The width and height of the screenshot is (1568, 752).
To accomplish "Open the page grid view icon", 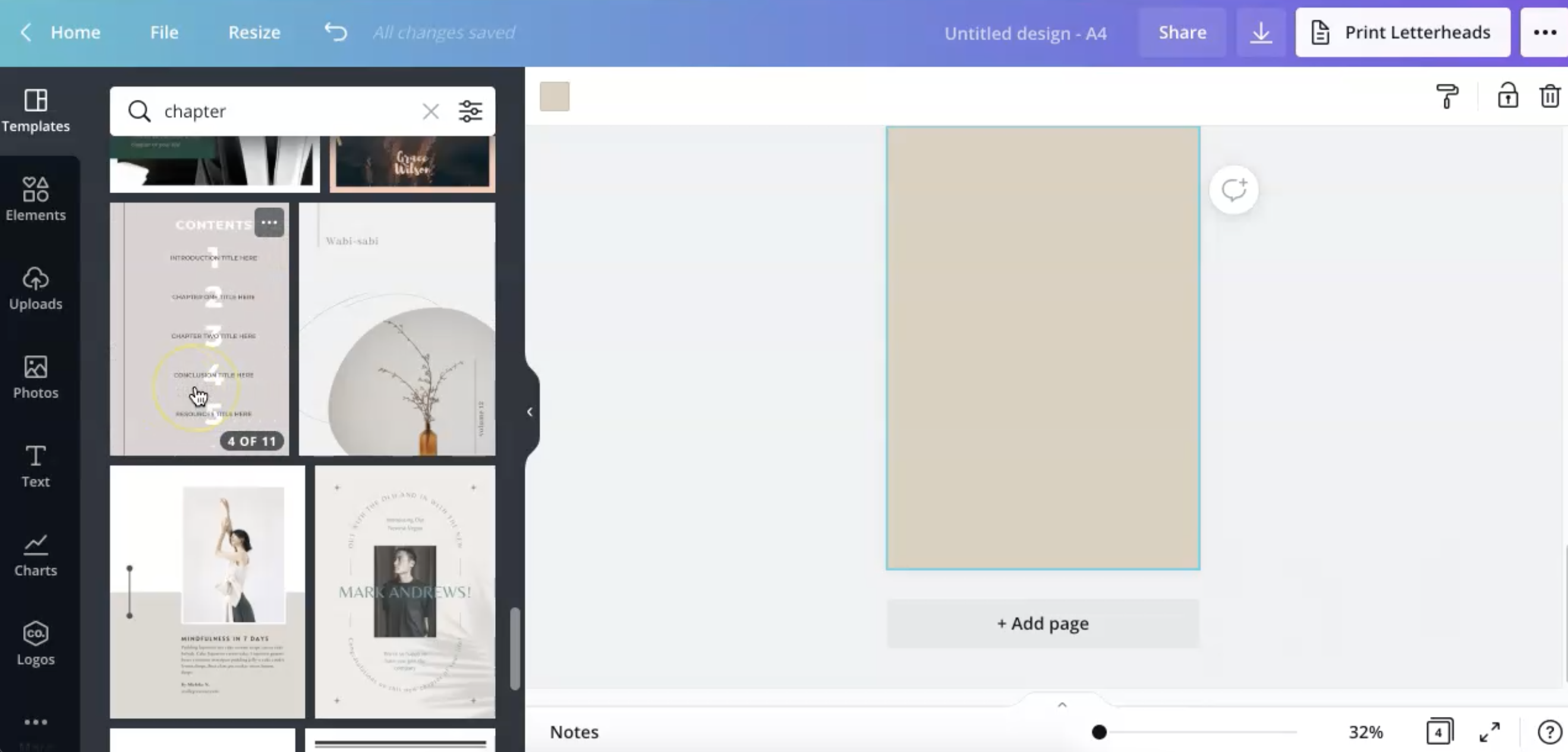I will tap(1440, 731).
